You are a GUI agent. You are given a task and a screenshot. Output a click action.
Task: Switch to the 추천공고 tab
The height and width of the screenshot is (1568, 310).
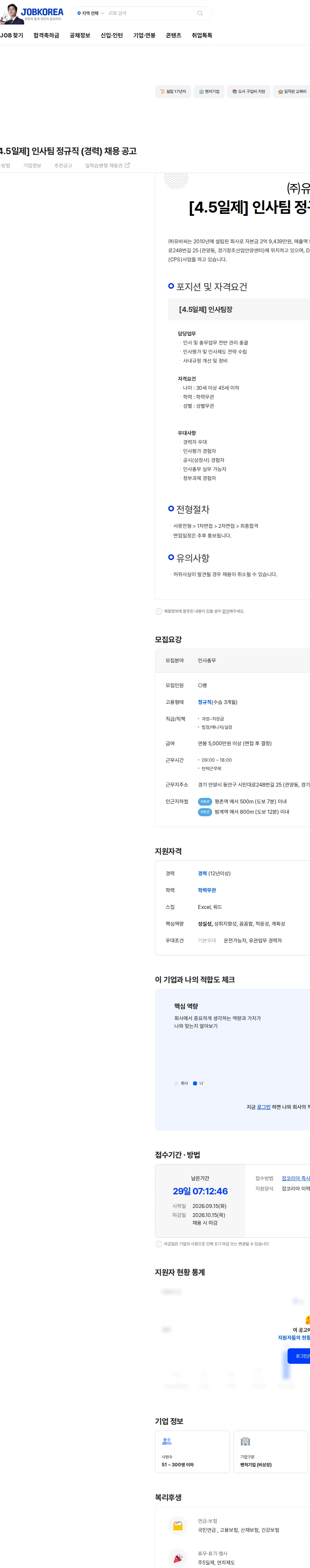[63, 166]
